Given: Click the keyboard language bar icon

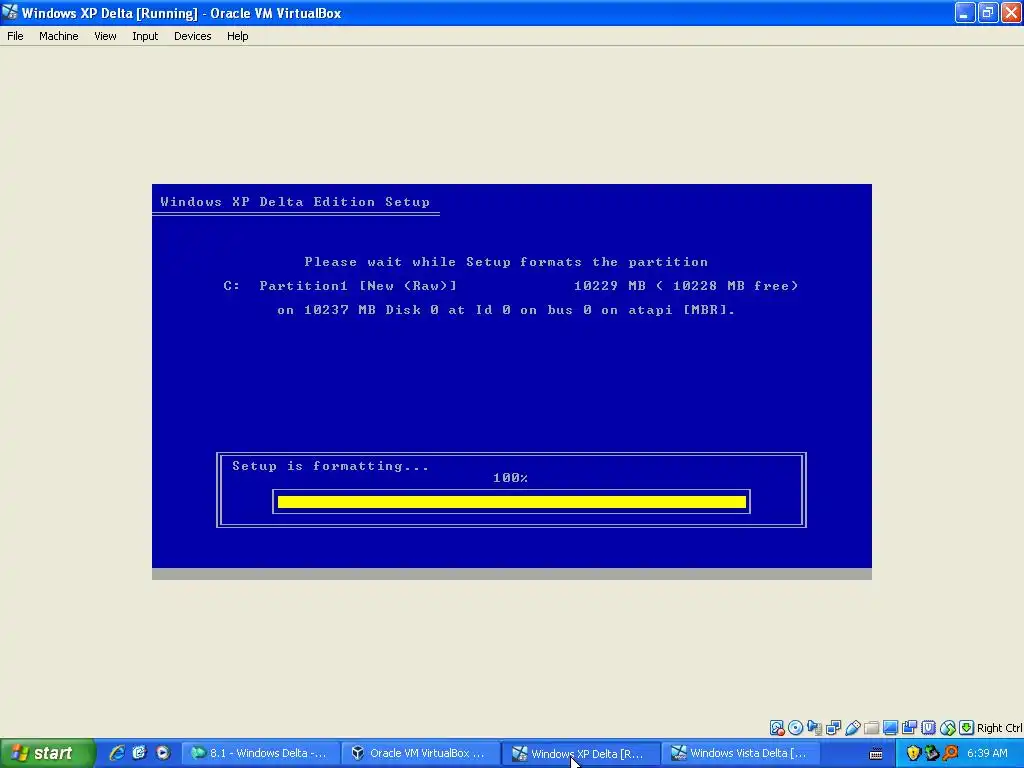Looking at the screenshot, I should (x=876, y=754).
